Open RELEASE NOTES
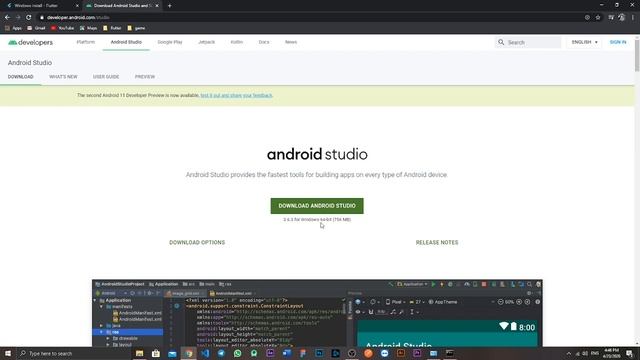 [x=437, y=242]
